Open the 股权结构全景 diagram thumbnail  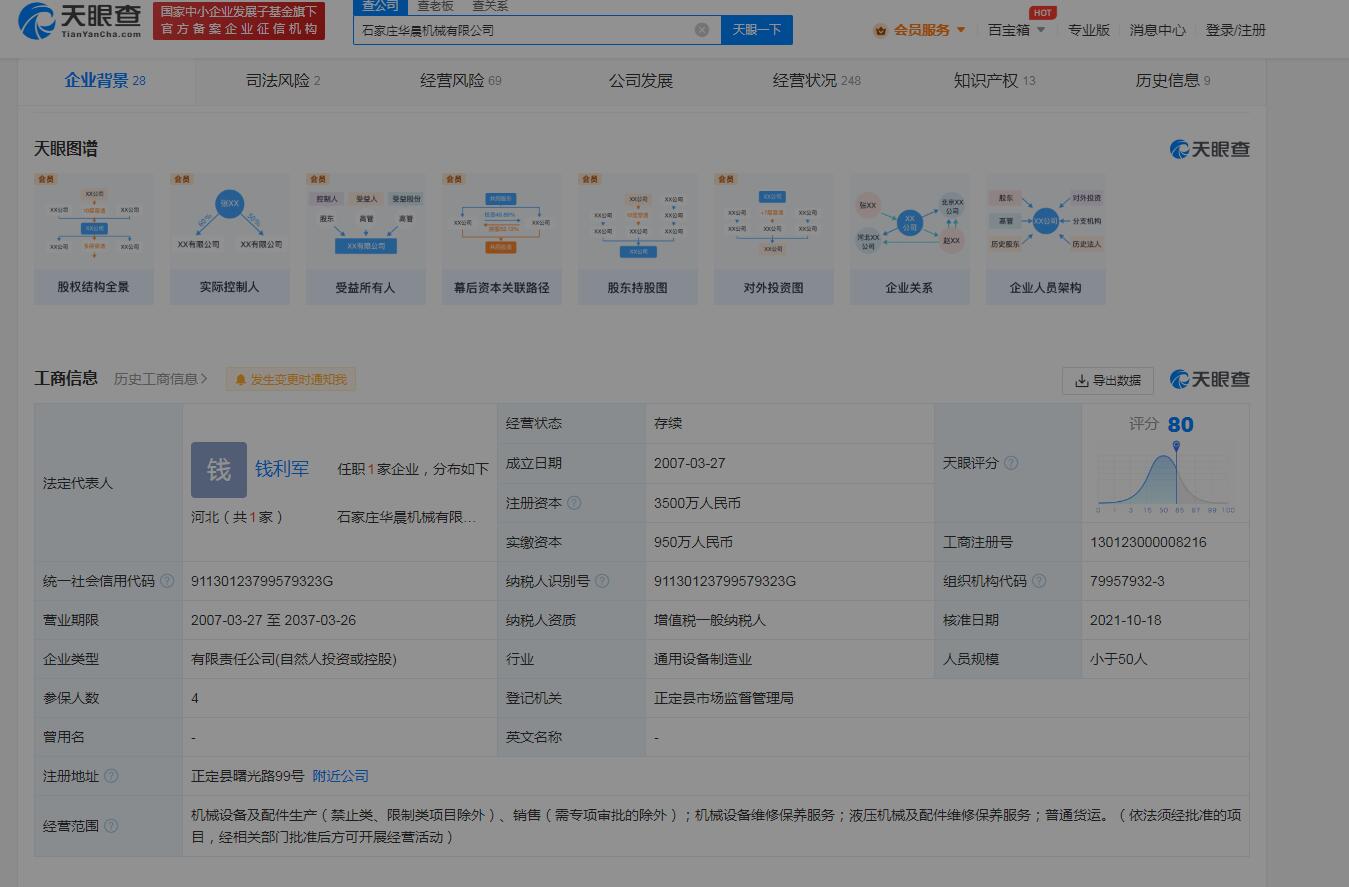(93, 238)
